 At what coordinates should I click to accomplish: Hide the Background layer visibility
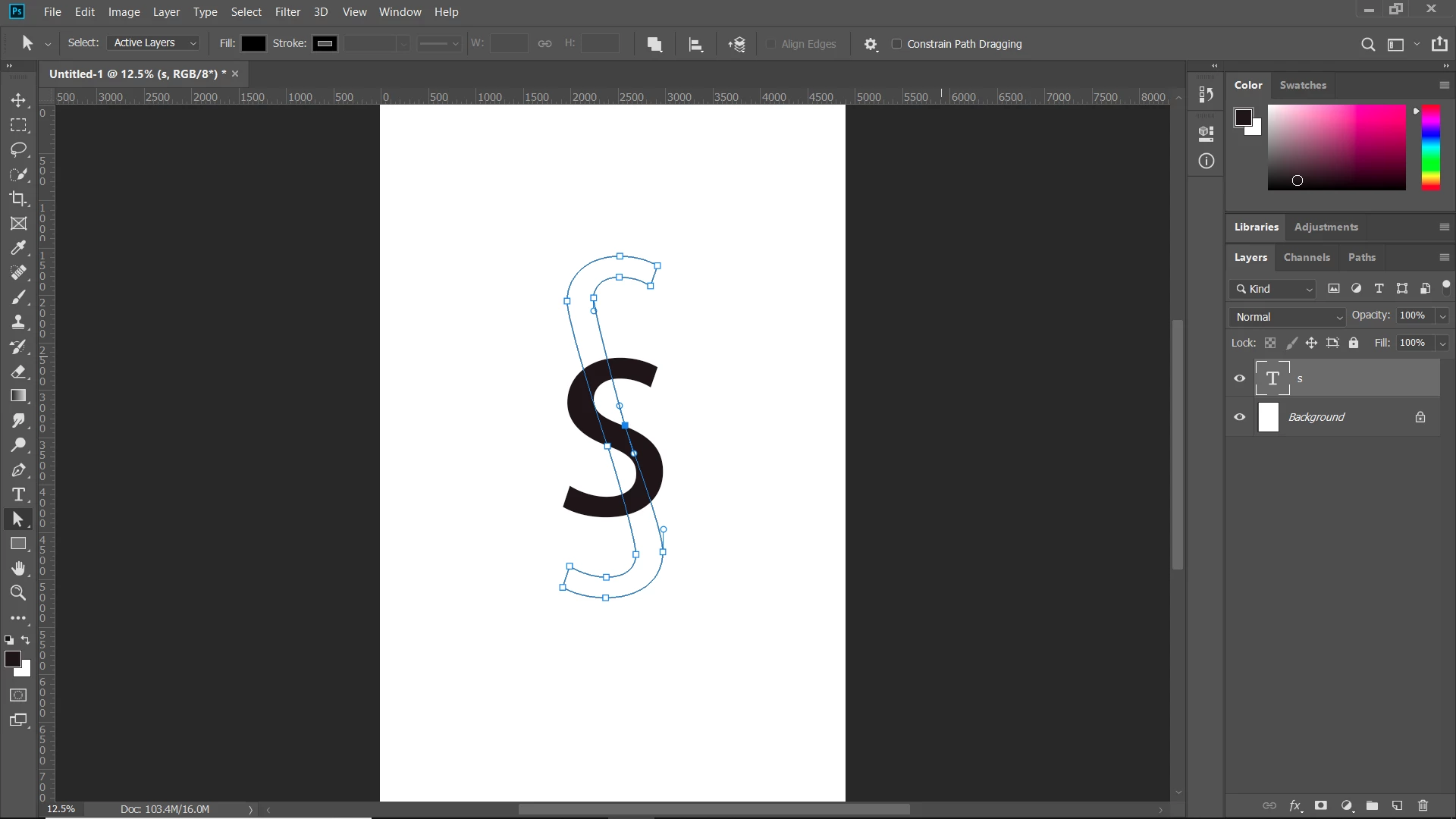coord(1240,417)
